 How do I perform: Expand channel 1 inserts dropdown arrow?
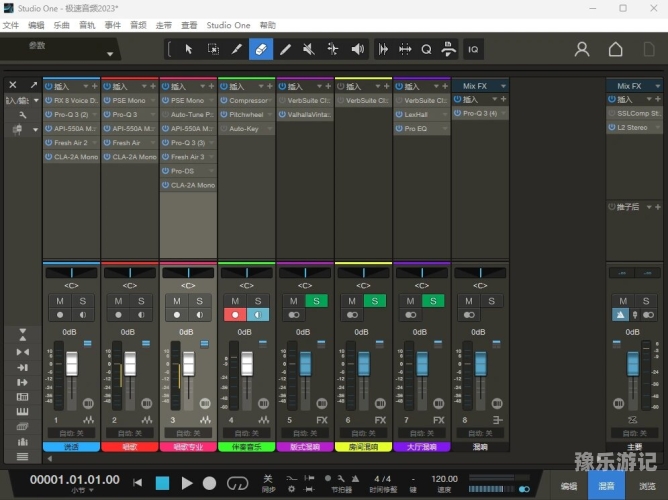pos(86,86)
